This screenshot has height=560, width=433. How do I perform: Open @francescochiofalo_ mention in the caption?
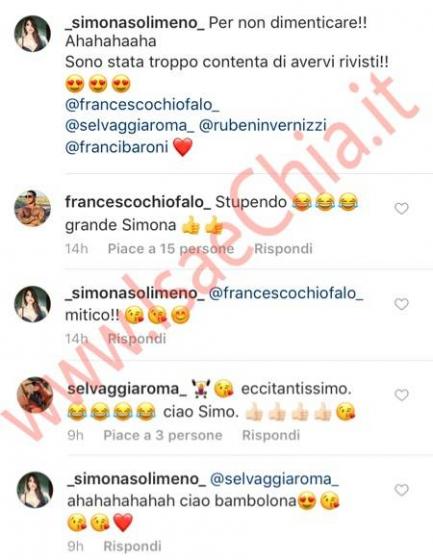(142, 105)
